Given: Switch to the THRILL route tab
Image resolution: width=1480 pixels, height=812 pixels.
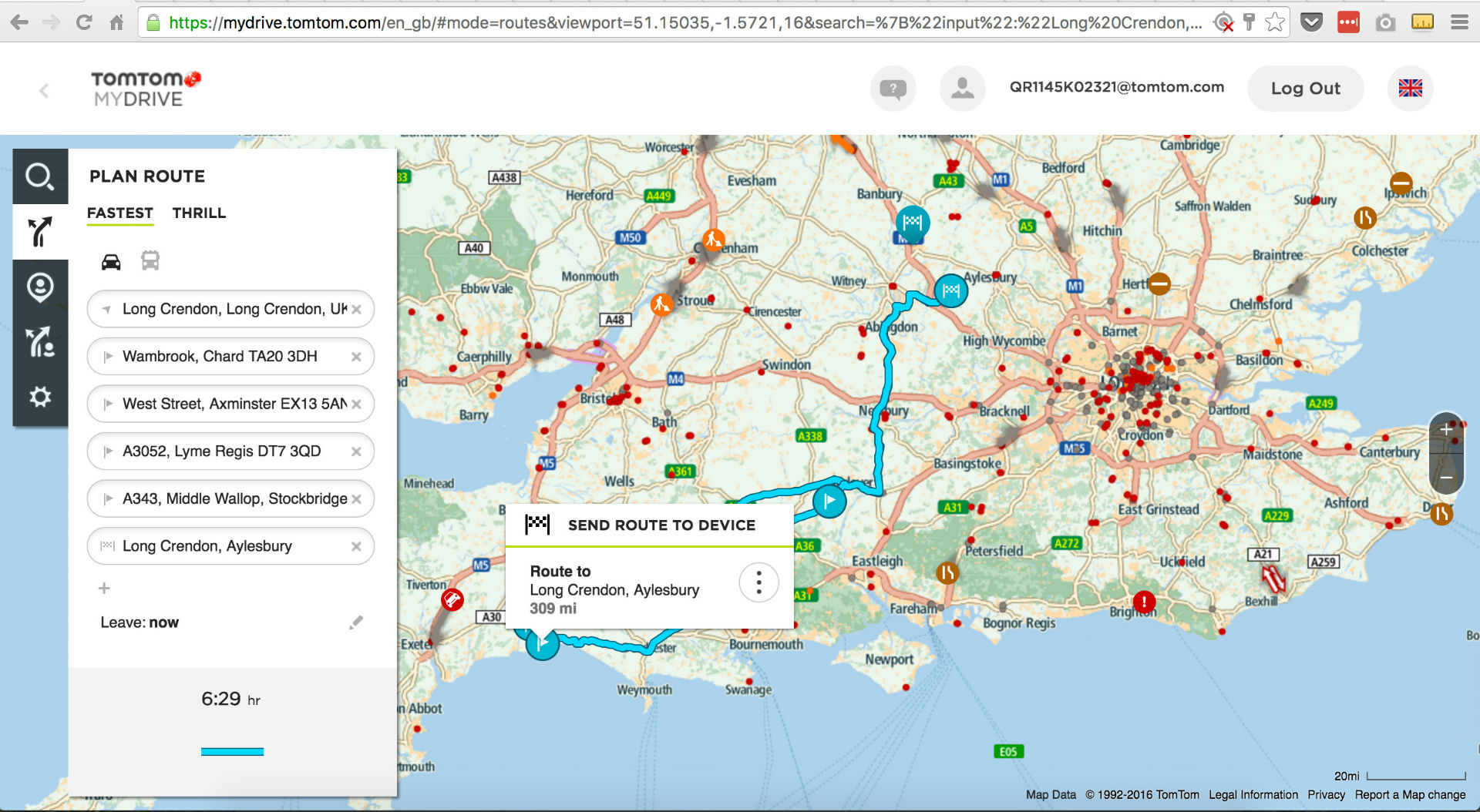Looking at the screenshot, I should coord(199,213).
